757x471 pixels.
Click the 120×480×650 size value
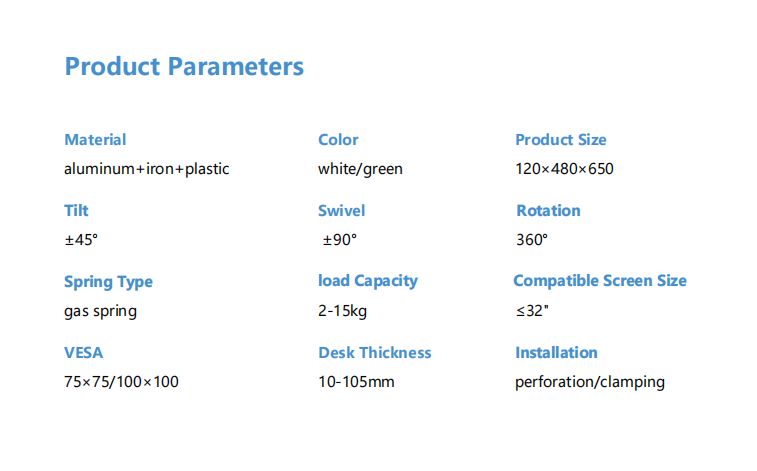pyautogui.click(x=564, y=169)
